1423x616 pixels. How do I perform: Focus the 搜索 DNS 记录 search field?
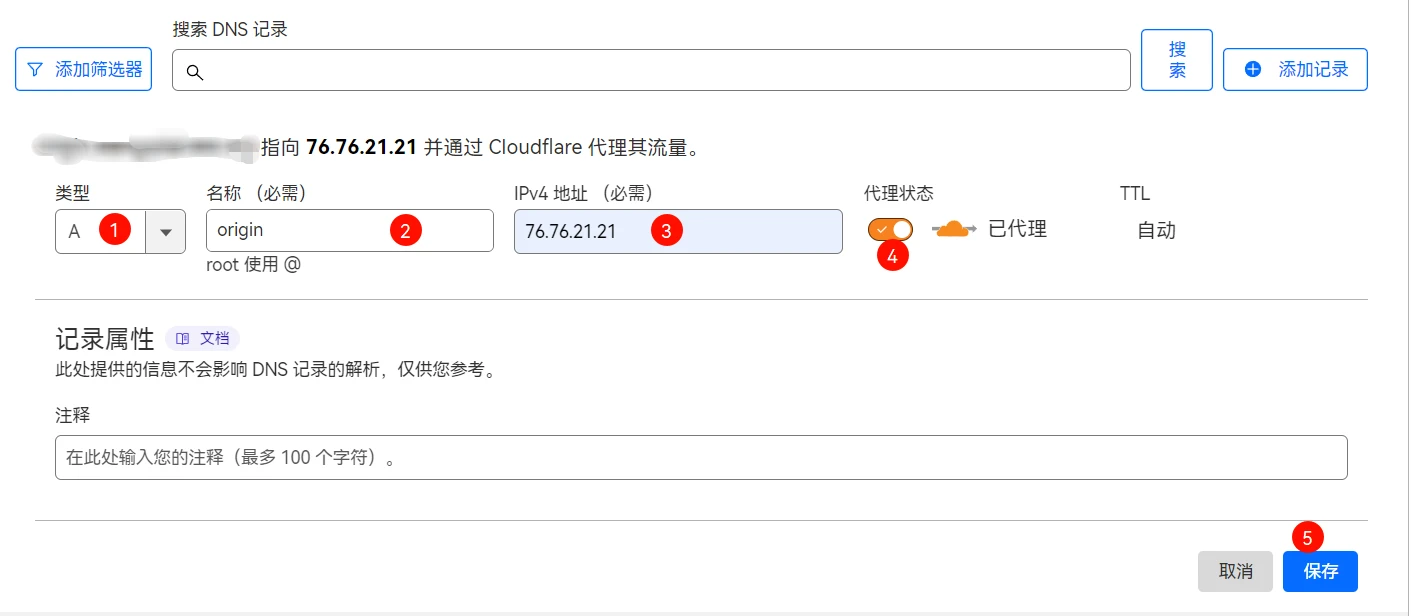coord(651,70)
